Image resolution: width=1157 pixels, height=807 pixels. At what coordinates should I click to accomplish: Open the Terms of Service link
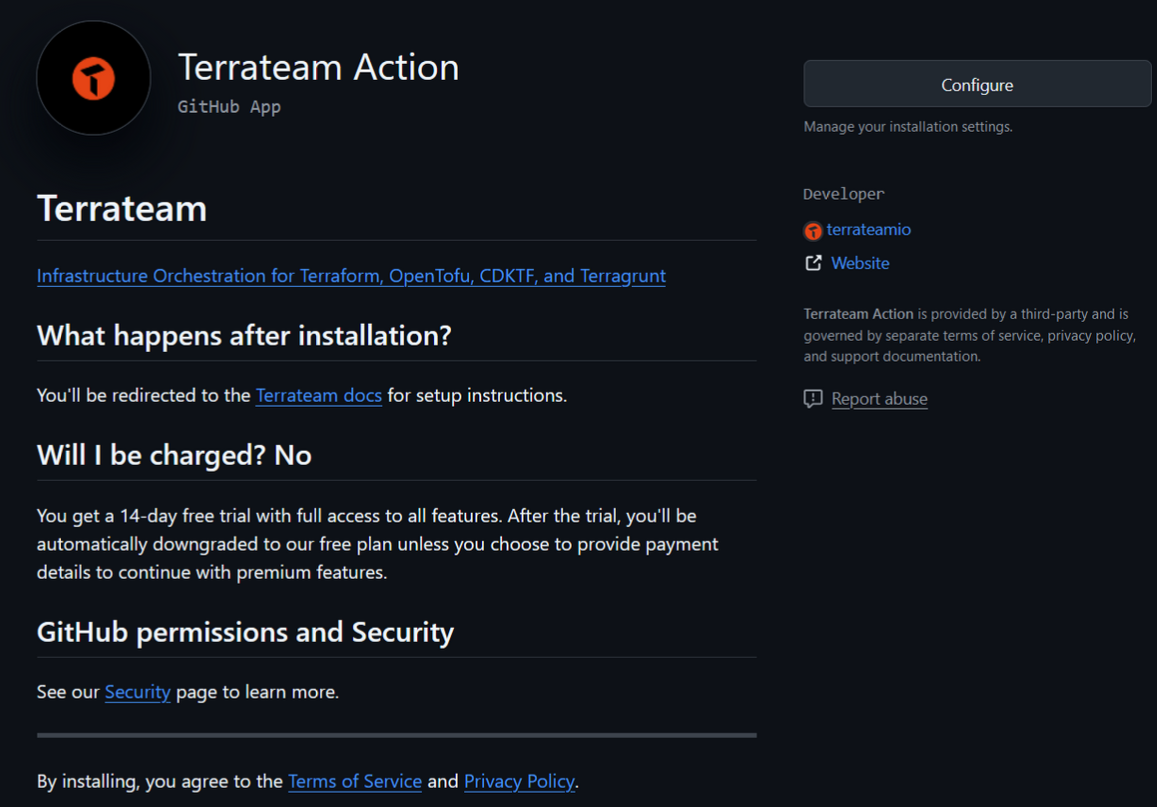355,781
